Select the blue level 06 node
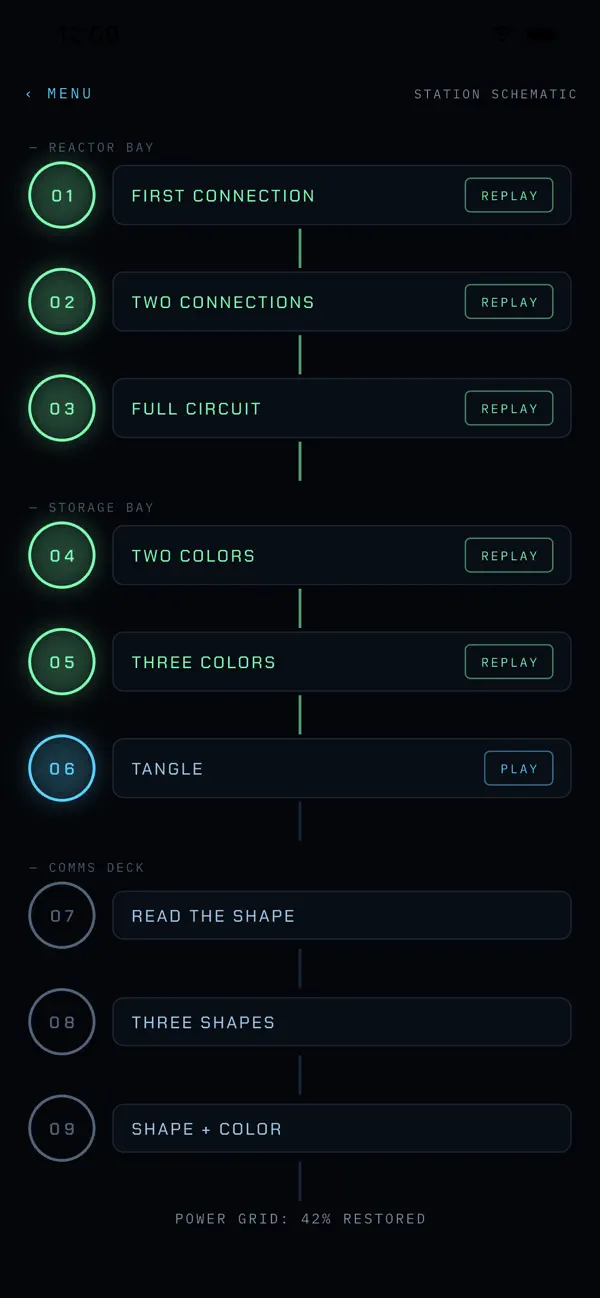Image resolution: width=600 pixels, height=1298 pixels. point(62,768)
